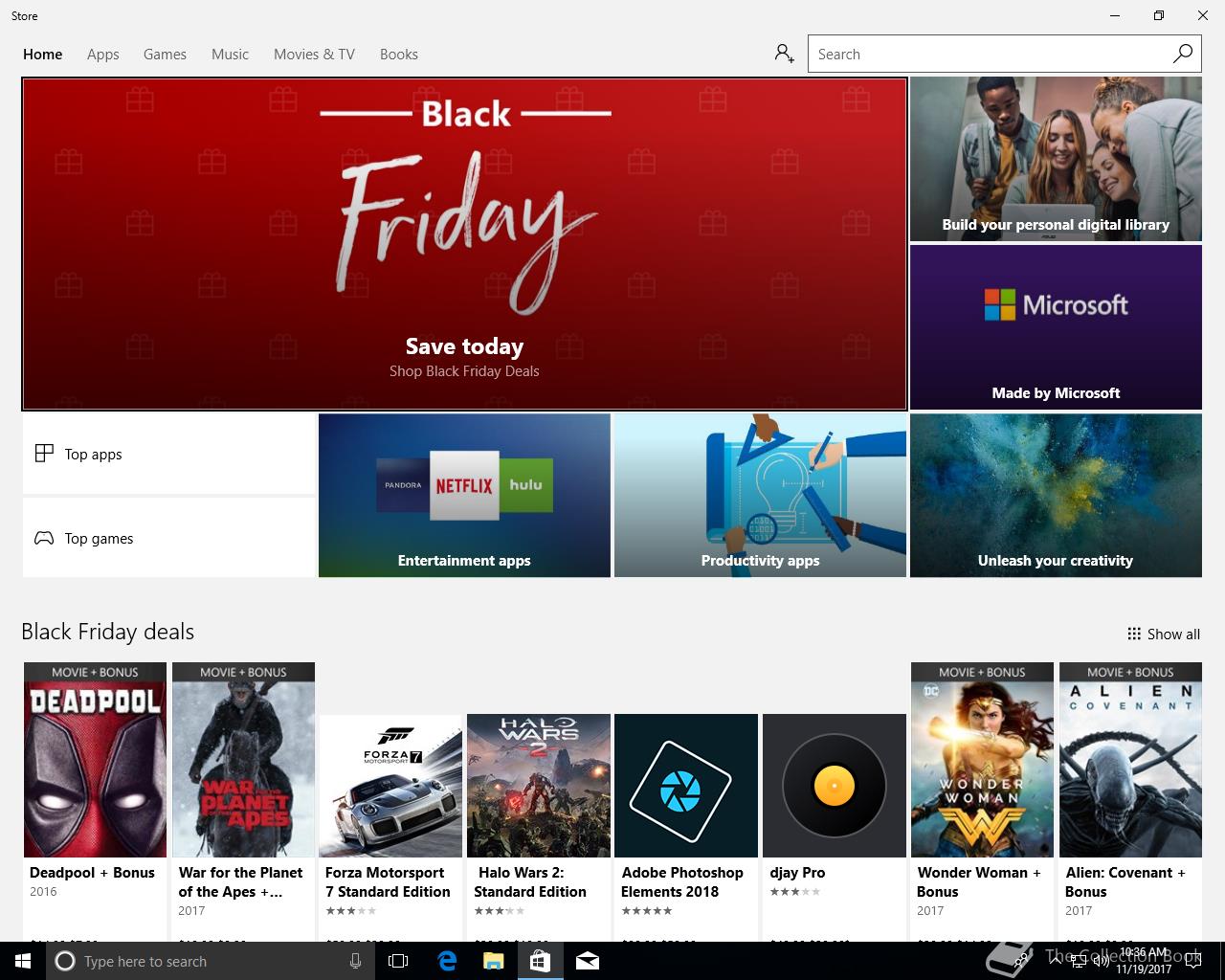Launch Microsoft Edge from the taskbar
The width and height of the screenshot is (1225, 980).
447,961
